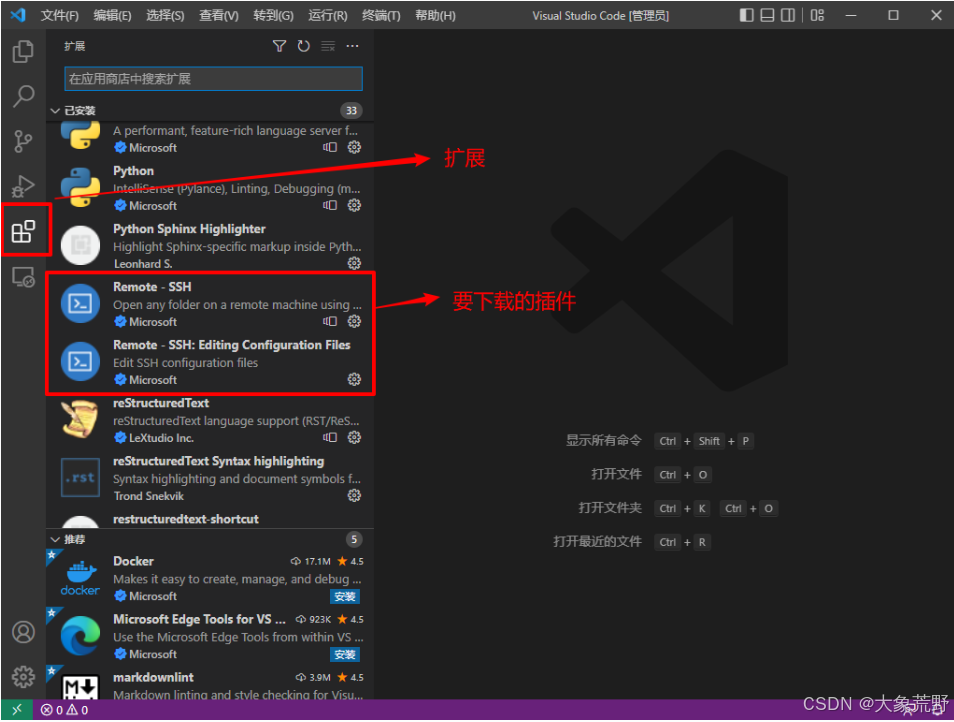Open gear for Remote - SSH: Editing Configuration Files
Viewport: 954px width, 722px height.
pos(354,380)
